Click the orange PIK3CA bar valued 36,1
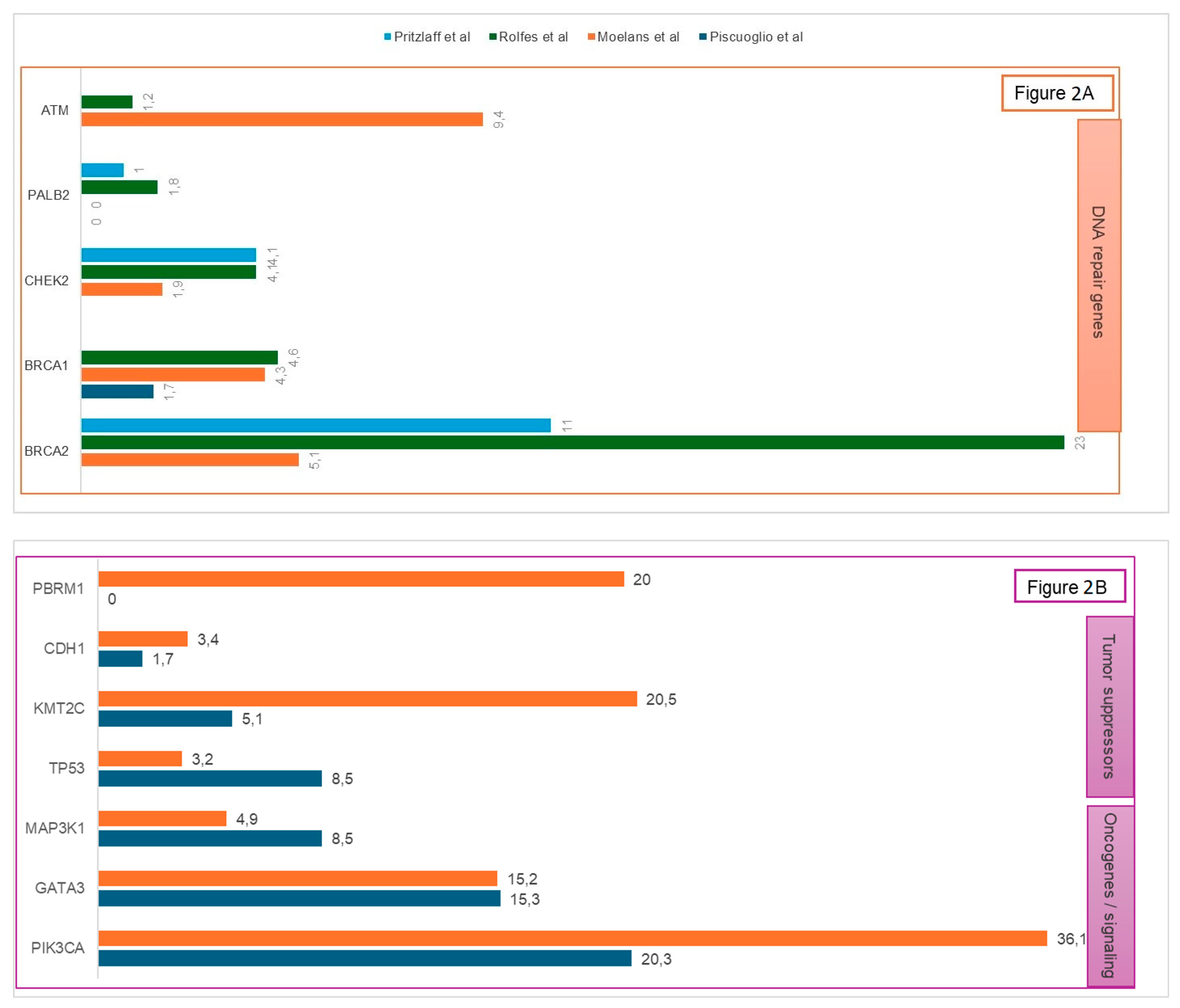Image resolution: width=1180 pixels, height=1008 pixels. click(x=572, y=939)
